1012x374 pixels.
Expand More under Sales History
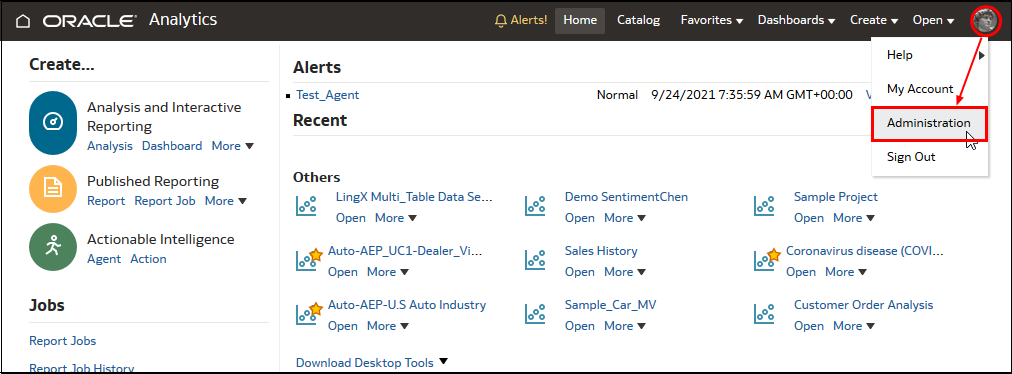pos(625,272)
